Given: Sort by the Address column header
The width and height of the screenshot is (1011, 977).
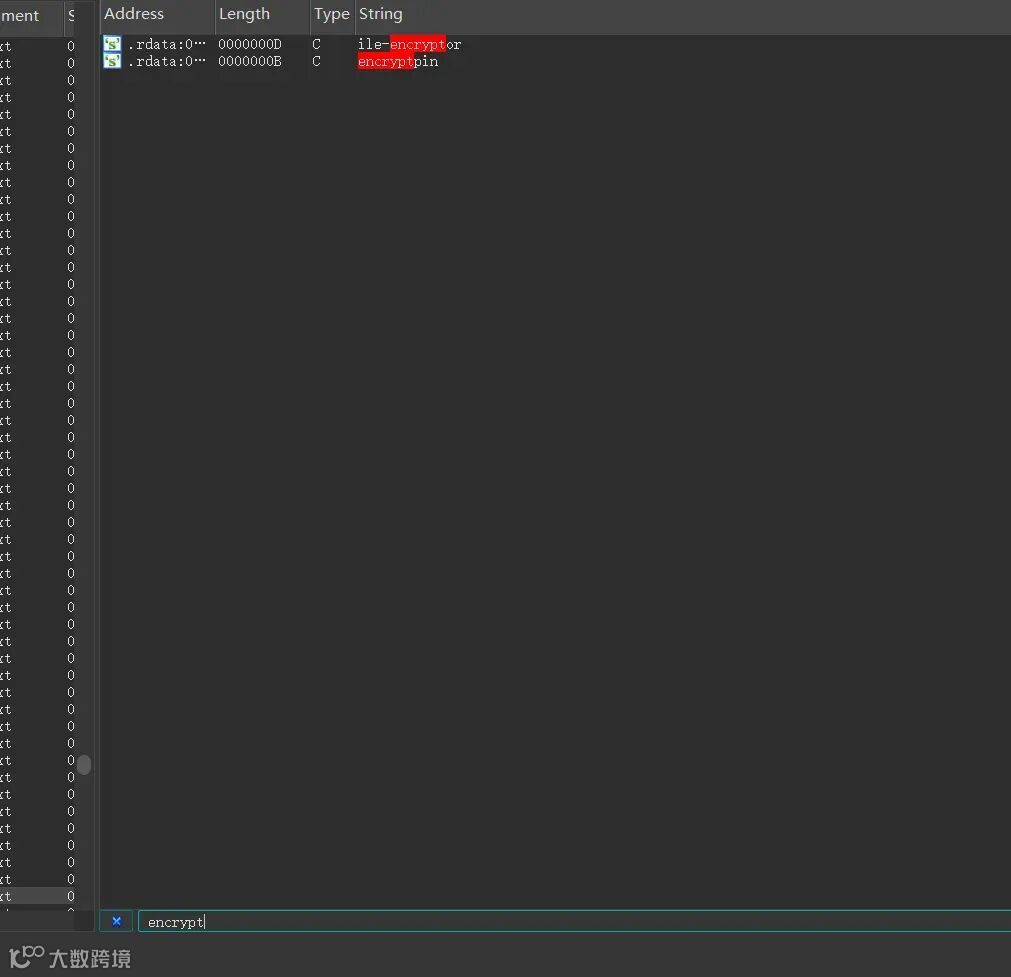Looking at the screenshot, I should (x=157, y=14).
